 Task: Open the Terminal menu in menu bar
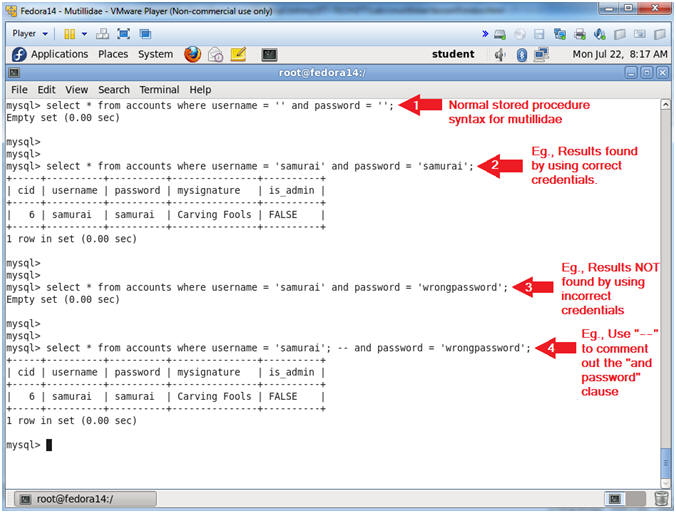[x=159, y=90]
